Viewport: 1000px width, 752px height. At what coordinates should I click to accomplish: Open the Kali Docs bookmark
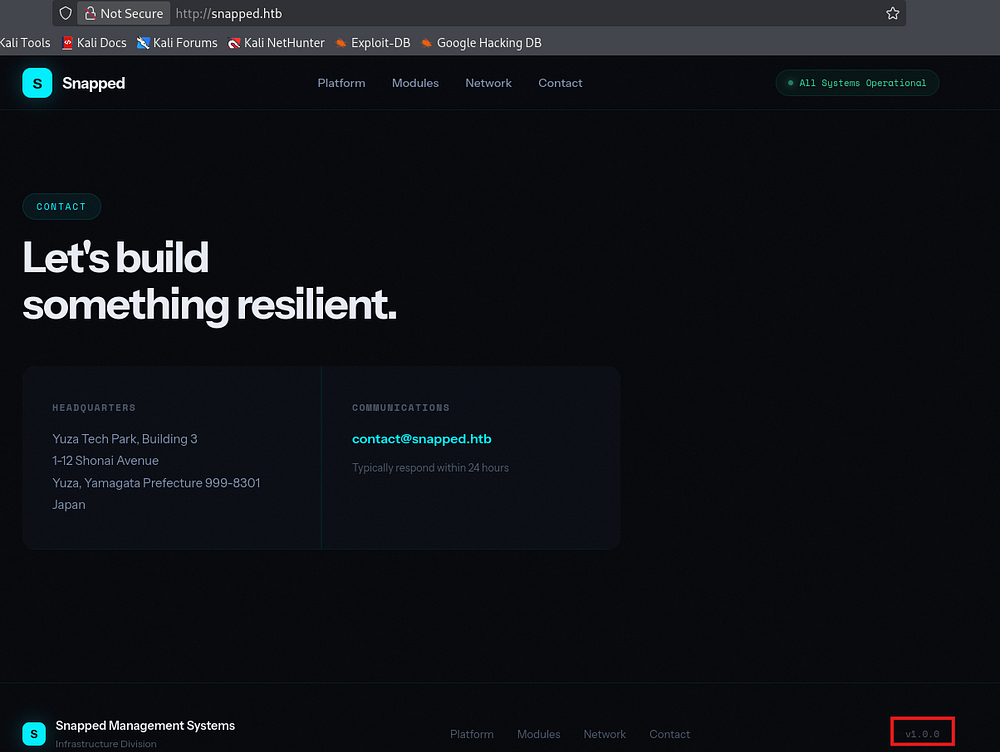(x=95, y=43)
